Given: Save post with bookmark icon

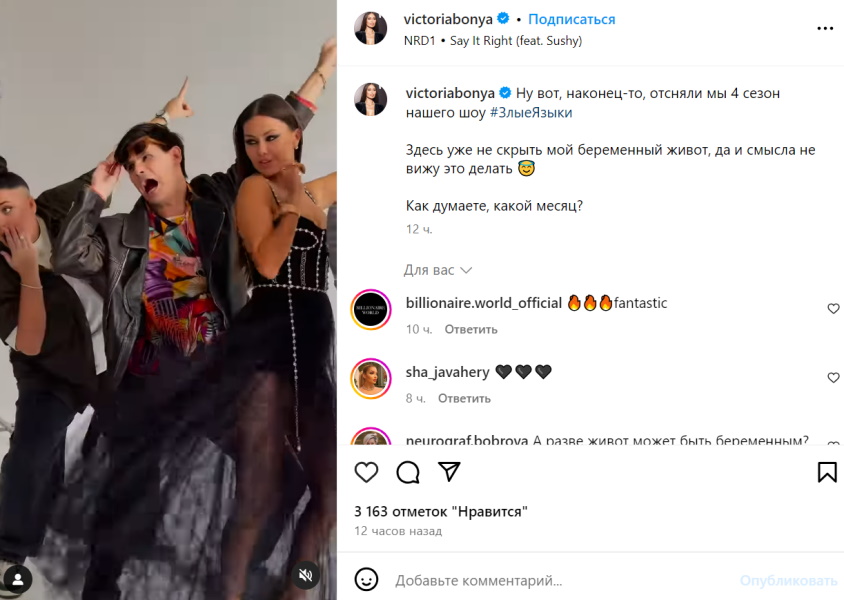Looking at the screenshot, I should click(826, 472).
